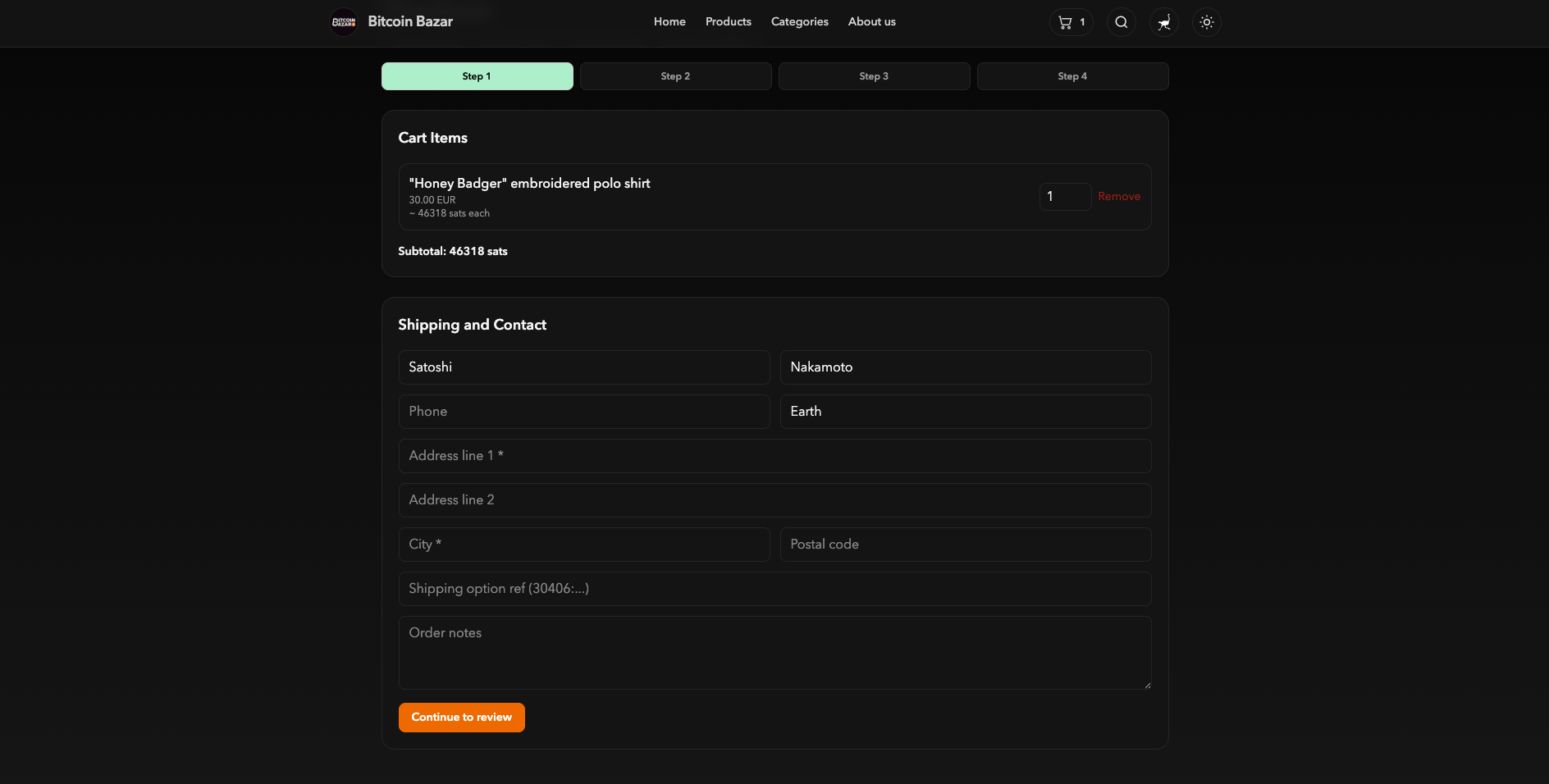Focus the Postal code field
Viewport: 1549px width, 784px height.
point(966,545)
